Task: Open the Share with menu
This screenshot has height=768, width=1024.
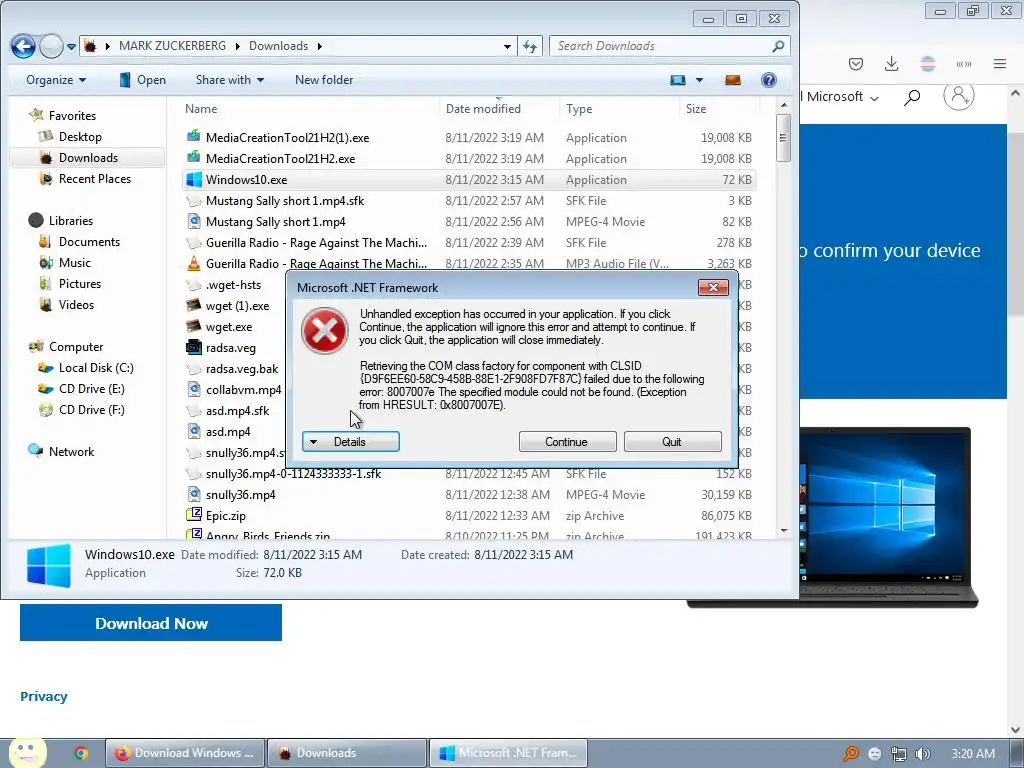Action: 229,80
